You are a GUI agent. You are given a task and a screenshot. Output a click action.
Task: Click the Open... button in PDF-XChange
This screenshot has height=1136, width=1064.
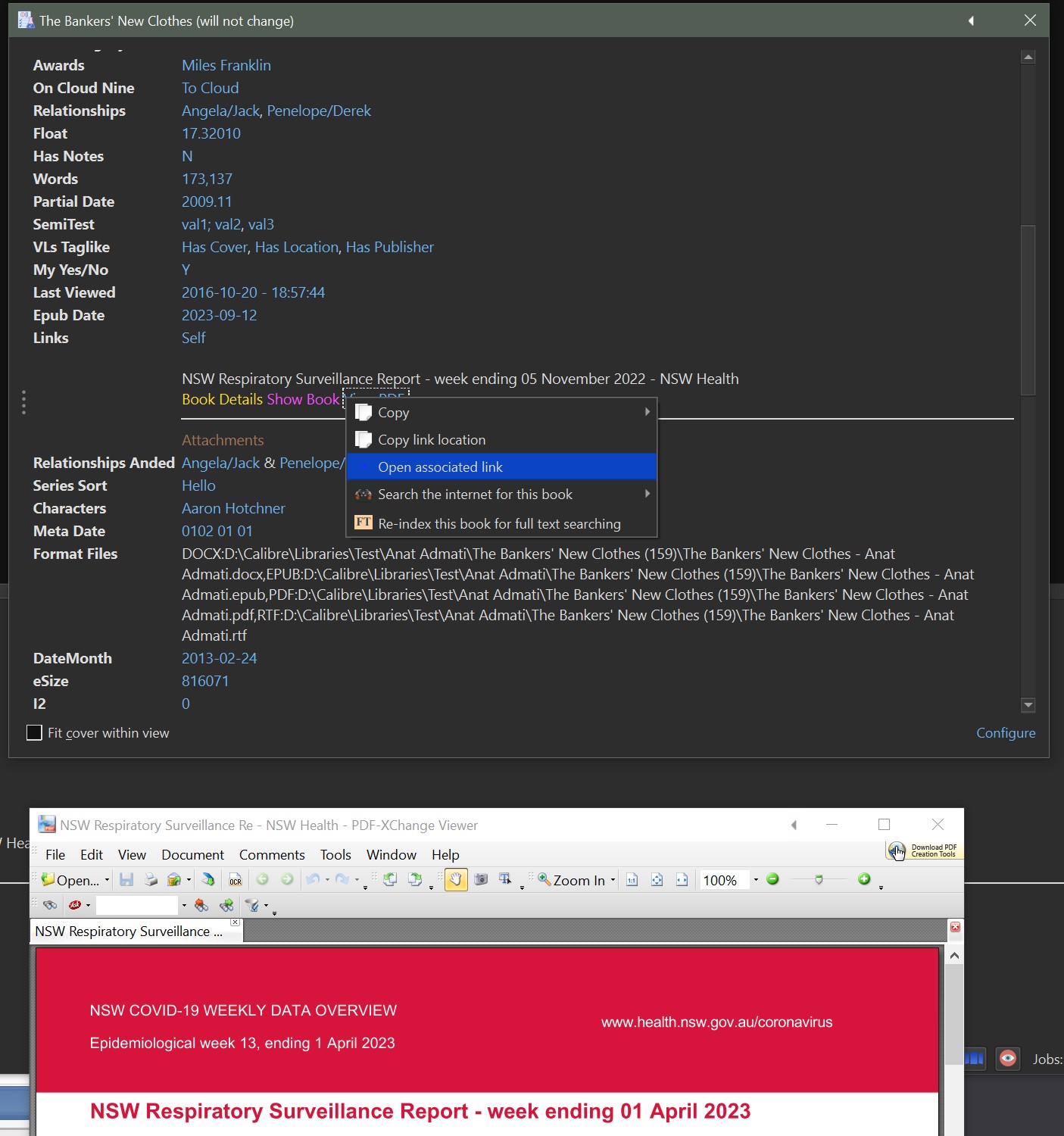click(70, 880)
